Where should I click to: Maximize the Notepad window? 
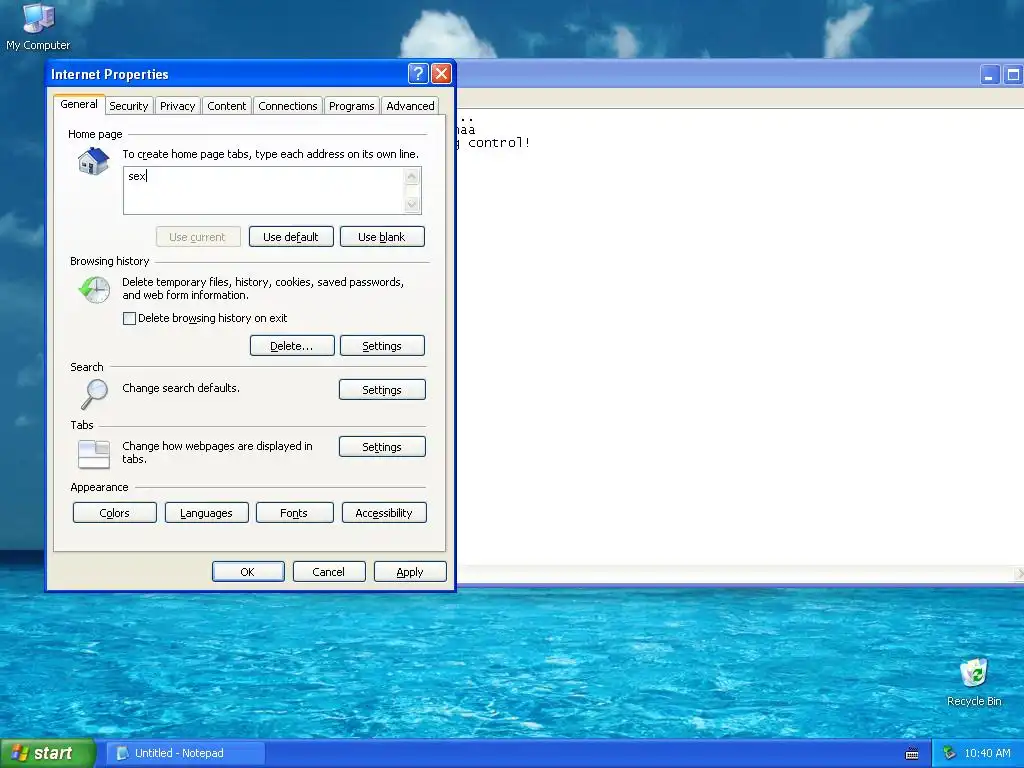[1013, 75]
